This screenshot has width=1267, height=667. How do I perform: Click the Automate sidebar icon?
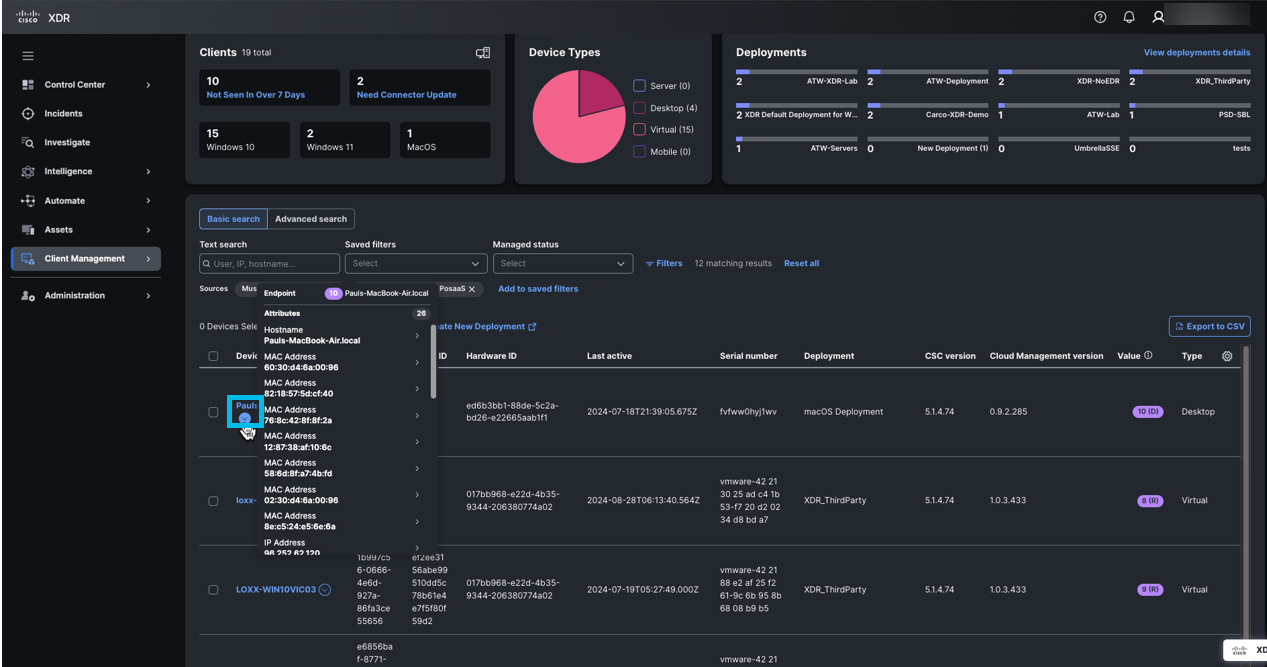click(28, 201)
